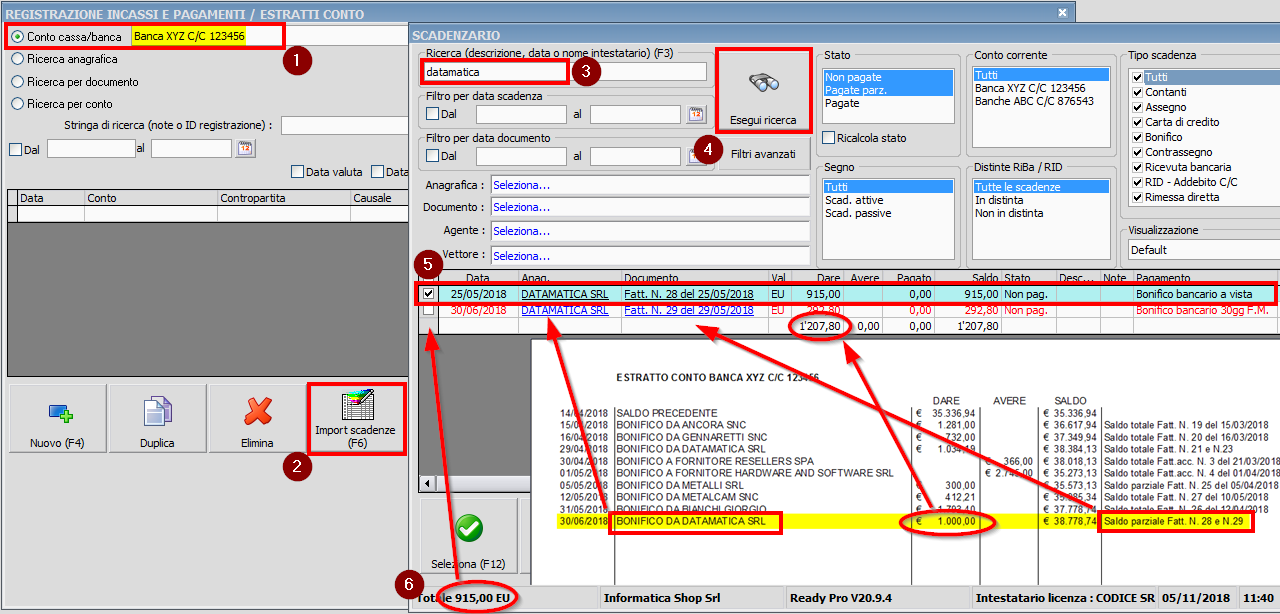Choose Ricerca per conto radio option
Viewport: 1280px width, 614px height.
coord(17,104)
